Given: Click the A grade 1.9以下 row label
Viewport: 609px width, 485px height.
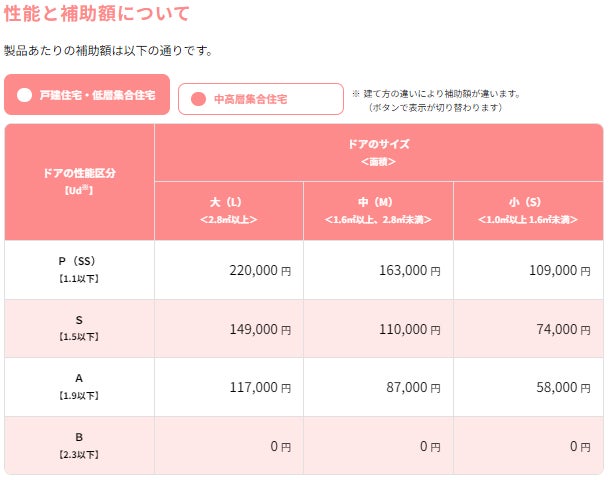Looking at the screenshot, I should click(x=78, y=386).
